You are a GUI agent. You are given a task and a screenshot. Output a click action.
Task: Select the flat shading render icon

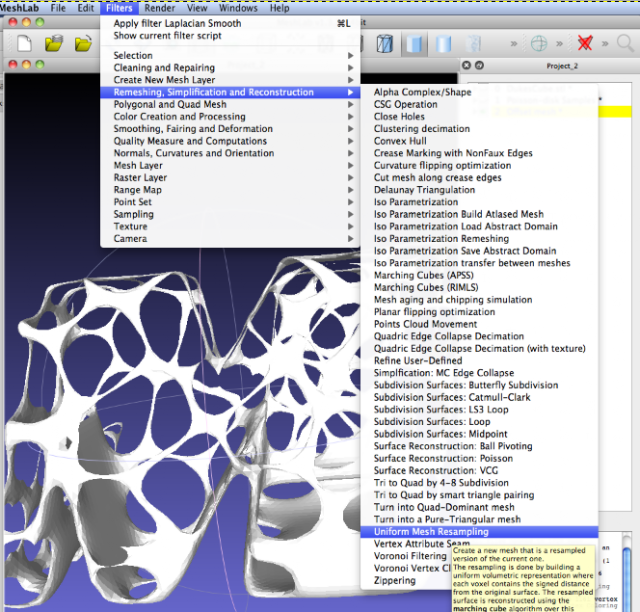click(x=414, y=43)
